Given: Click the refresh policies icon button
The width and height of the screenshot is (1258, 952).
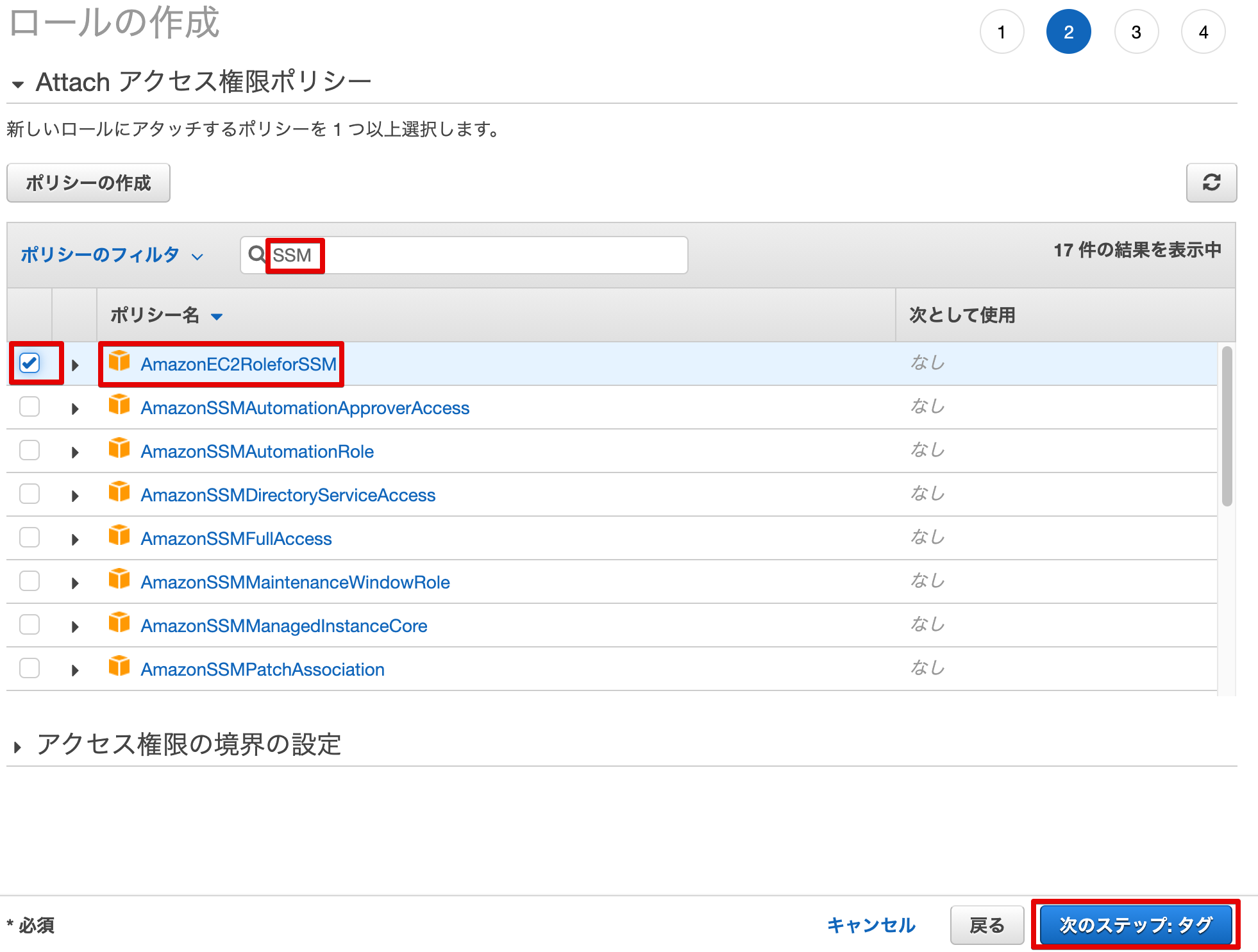Looking at the screenshot, I should pyautogui.click(x=1211, y=183).
